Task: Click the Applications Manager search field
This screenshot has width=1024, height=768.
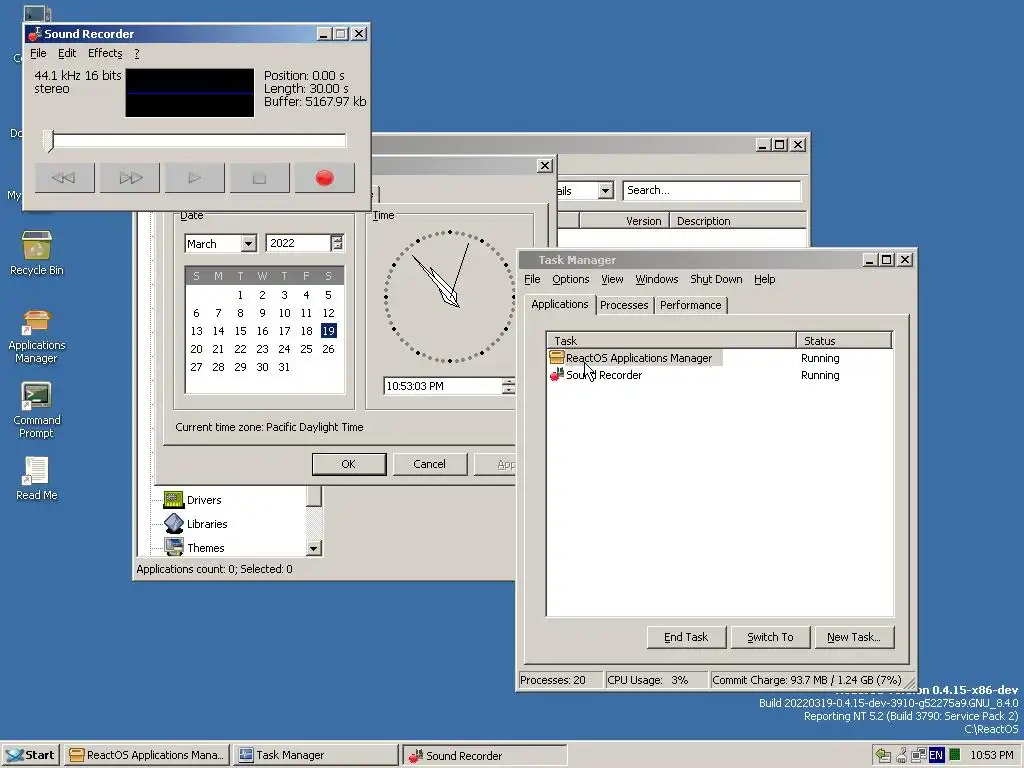Action: pos(712,191)
